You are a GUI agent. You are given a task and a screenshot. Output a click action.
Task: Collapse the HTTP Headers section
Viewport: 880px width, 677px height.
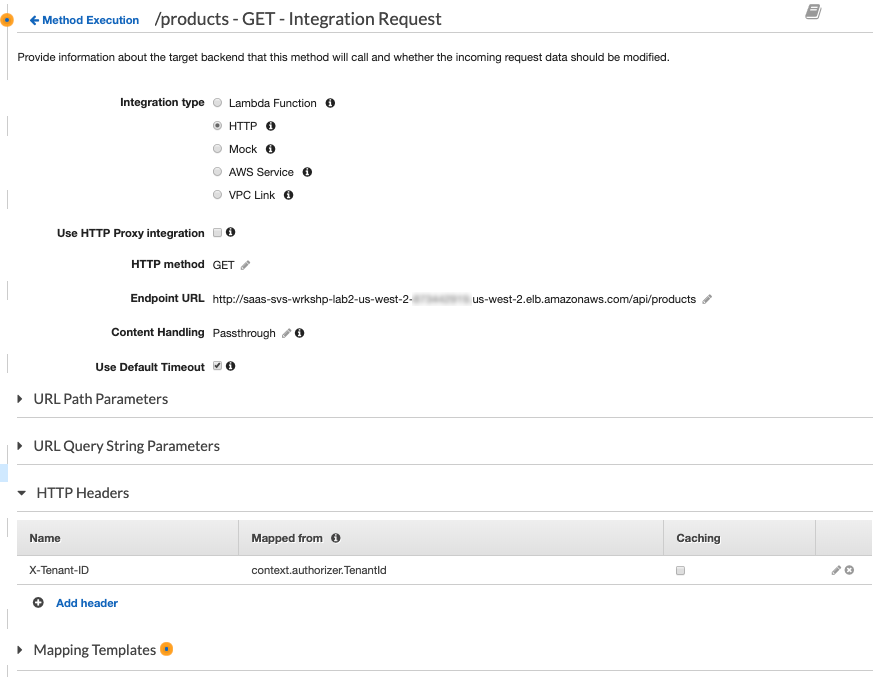73,493
